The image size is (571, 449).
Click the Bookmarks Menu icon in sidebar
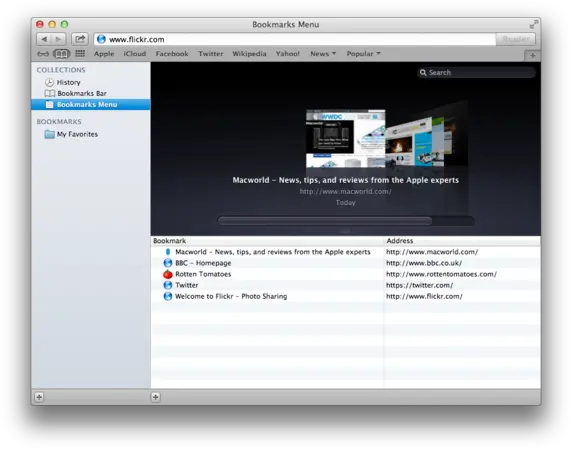click(50, 105)
